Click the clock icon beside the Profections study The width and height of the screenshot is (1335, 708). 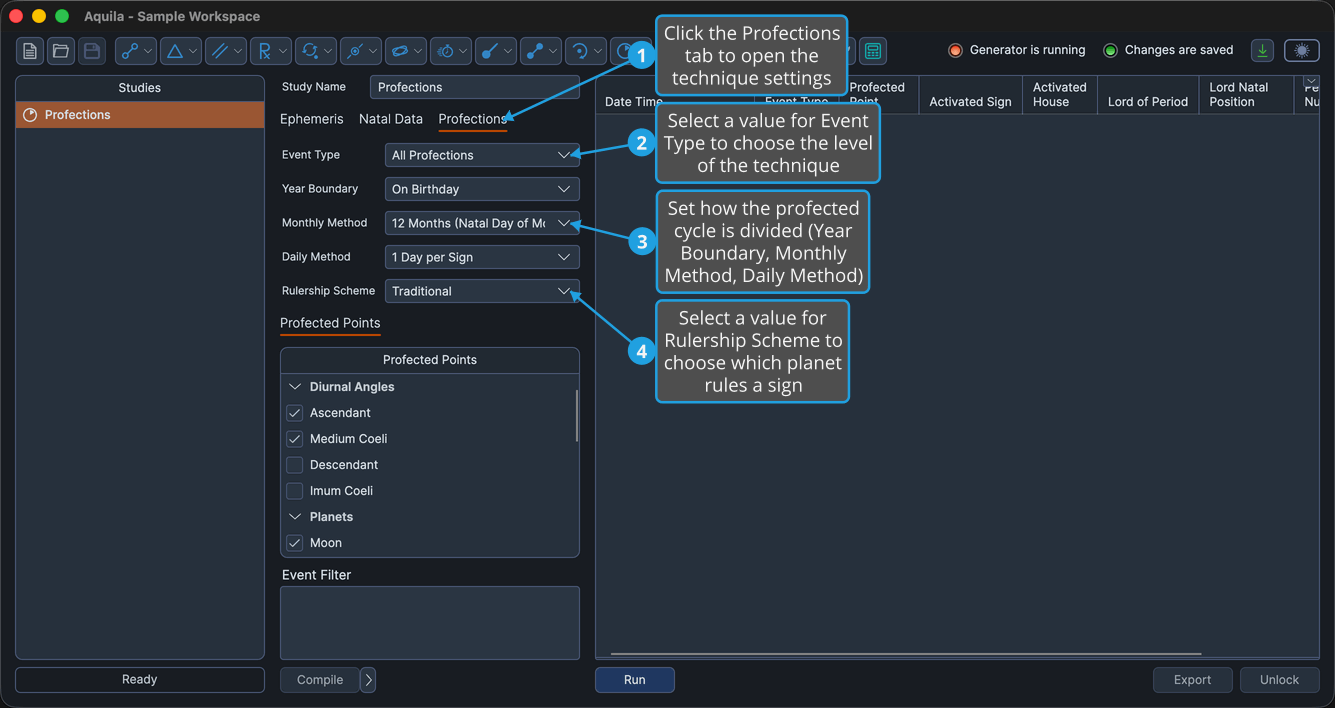30,115
